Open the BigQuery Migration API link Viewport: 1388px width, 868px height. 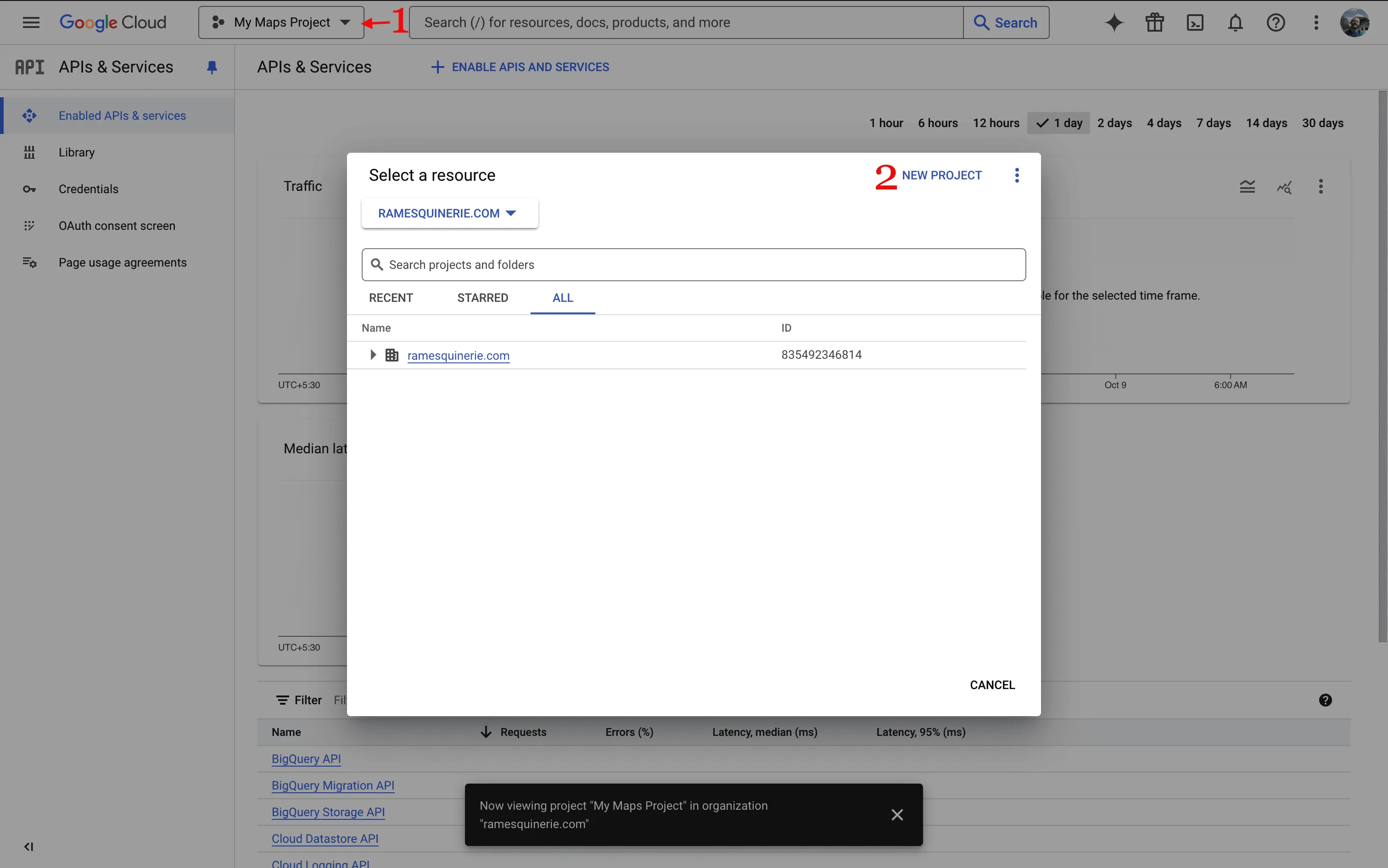[x=333, y=785]
